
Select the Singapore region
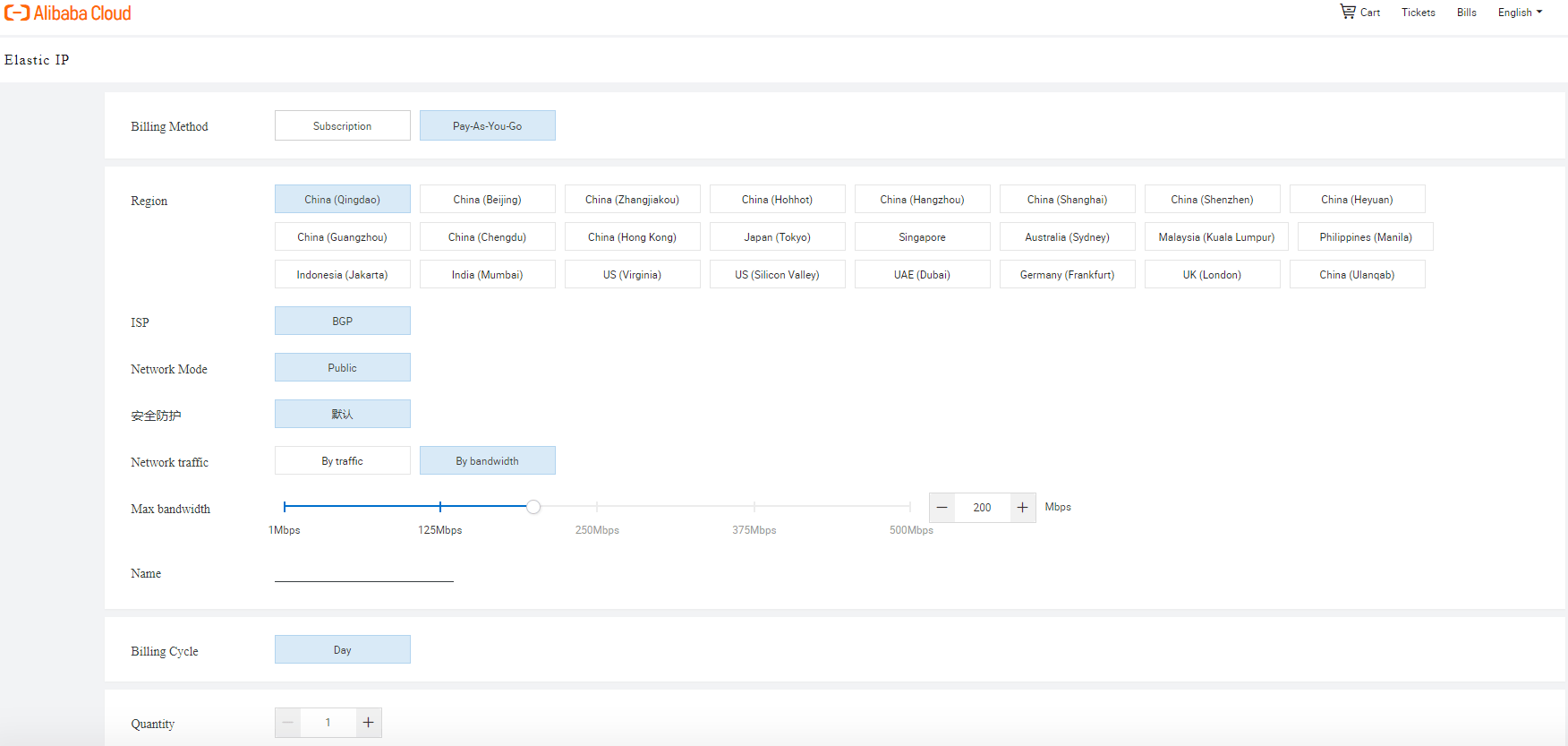pyautogui.click(x=923, y=236)
